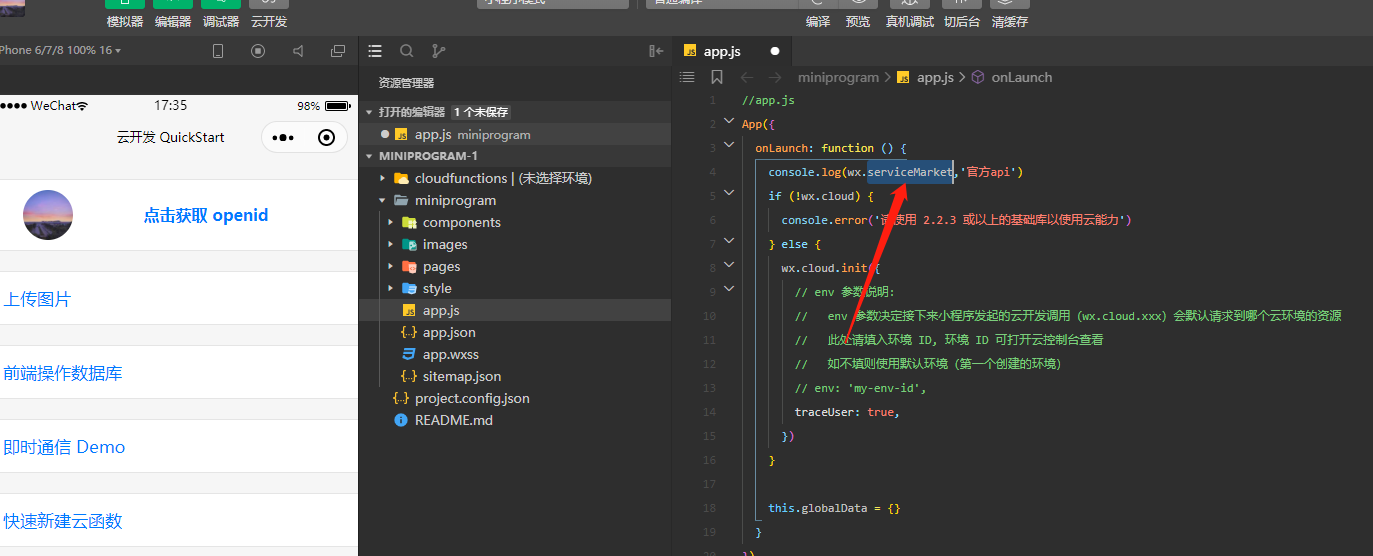1373x556 pixels.
Task: Open the iPhone 6/7/8 device dropdown
Action: (60, 50)
